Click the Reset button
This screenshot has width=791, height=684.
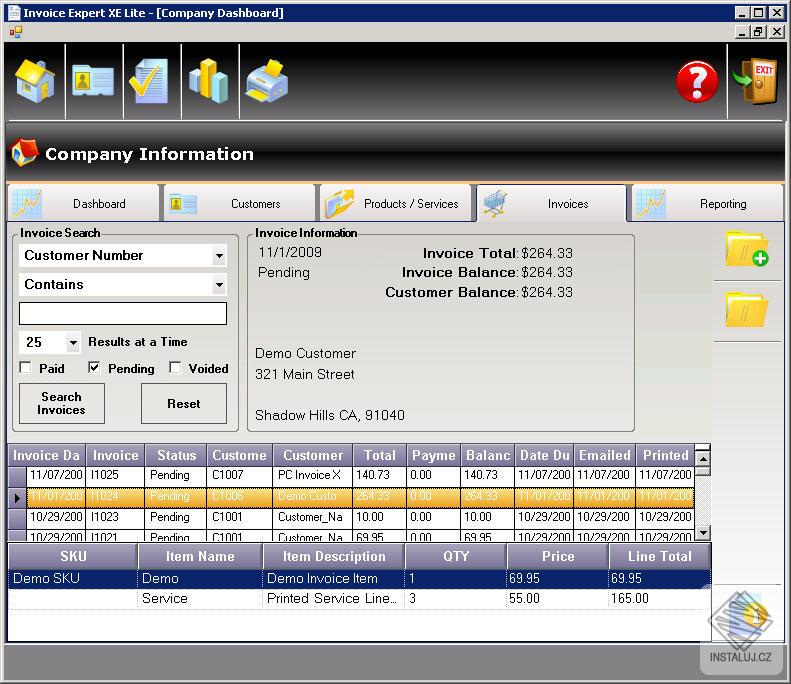click(183, 404)
